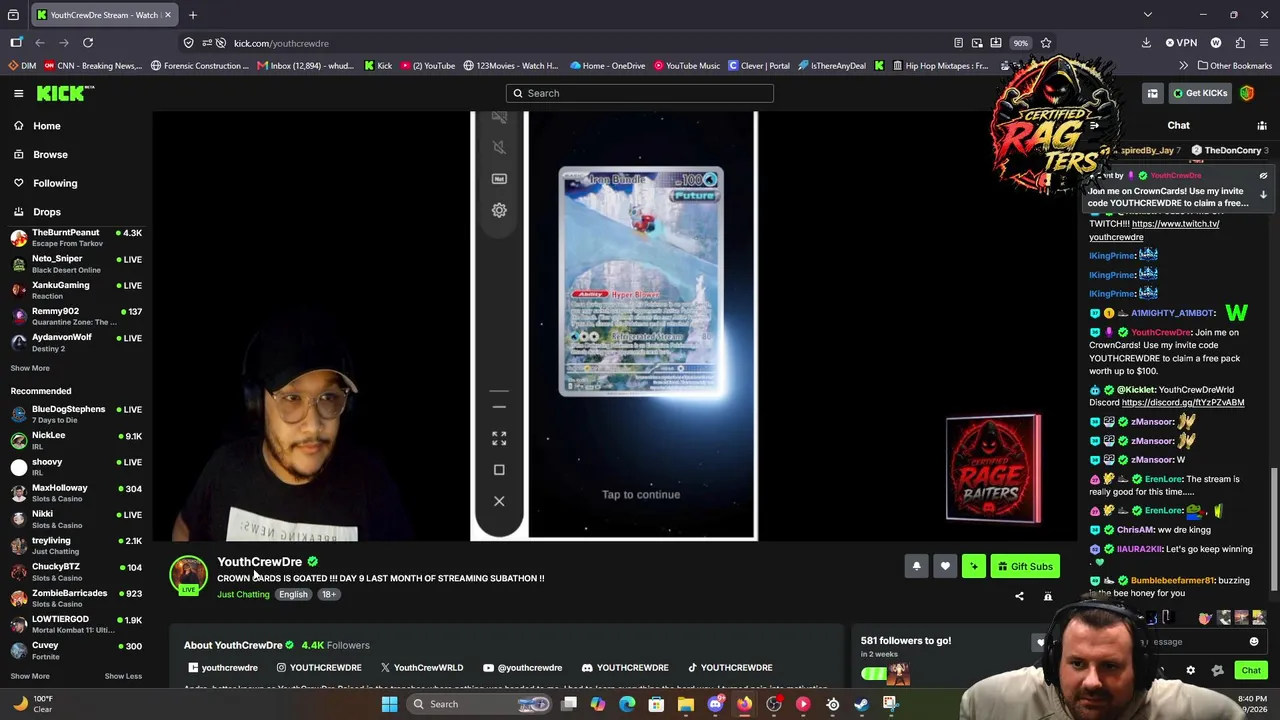Open the Kick sidebar hamburger menu
This screenshot has width=1280, height=720.
(x=18, y=93)
